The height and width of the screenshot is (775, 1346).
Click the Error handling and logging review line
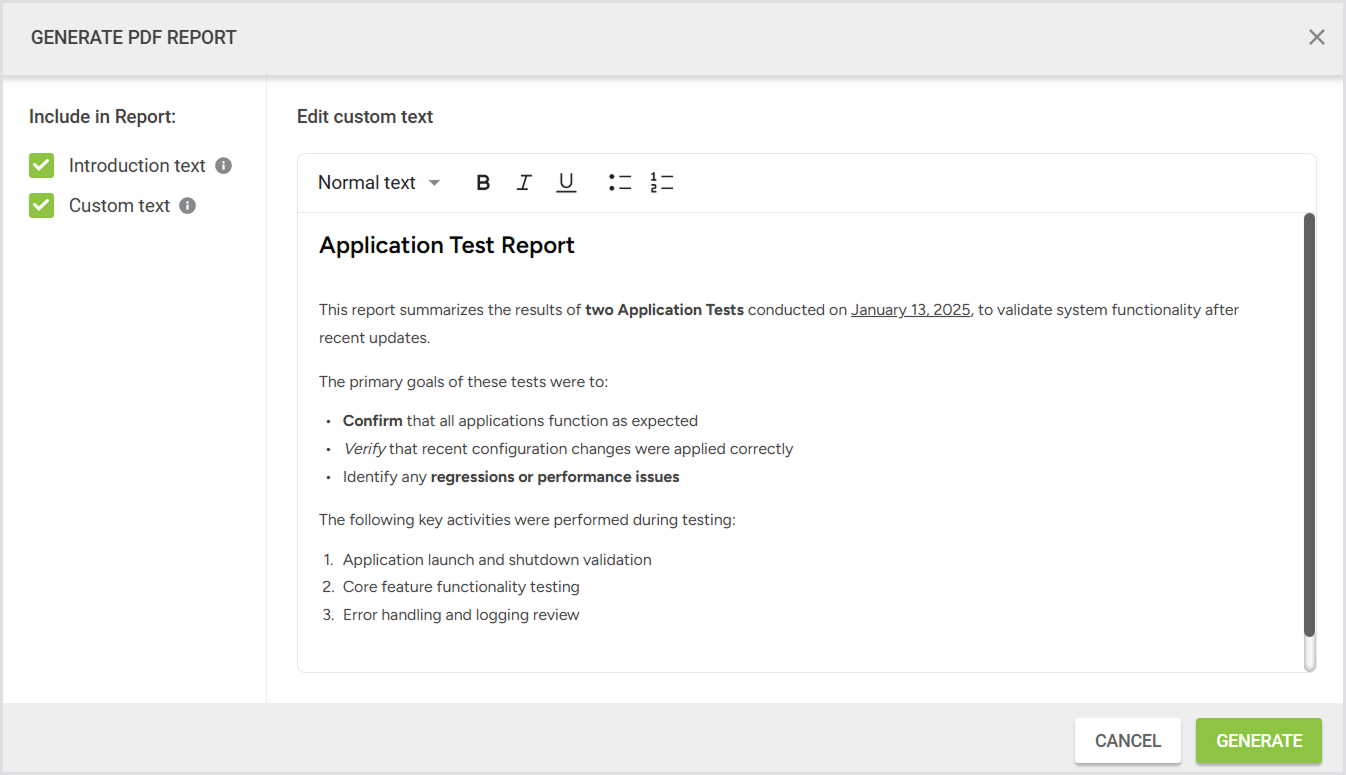tap(461, 615)
